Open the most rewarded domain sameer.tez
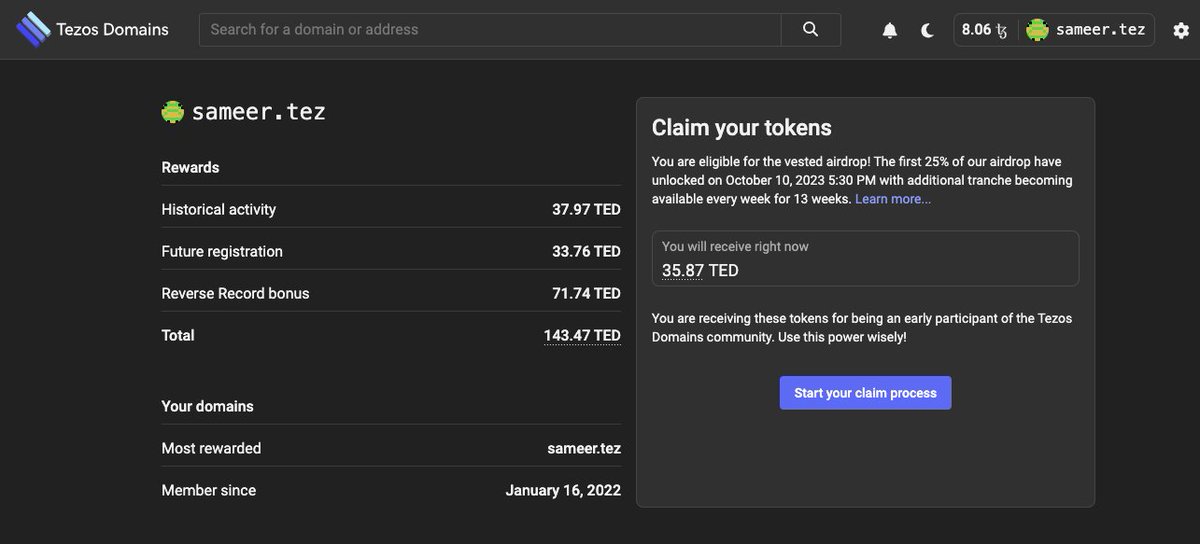The width and height of the screenshot is (1200, 544). 584,448
